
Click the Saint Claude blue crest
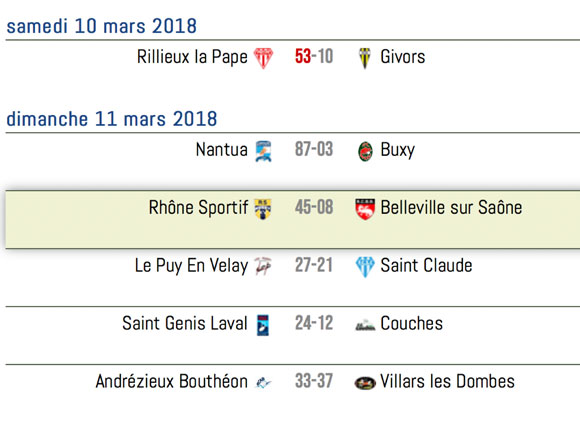pos(365,267)
